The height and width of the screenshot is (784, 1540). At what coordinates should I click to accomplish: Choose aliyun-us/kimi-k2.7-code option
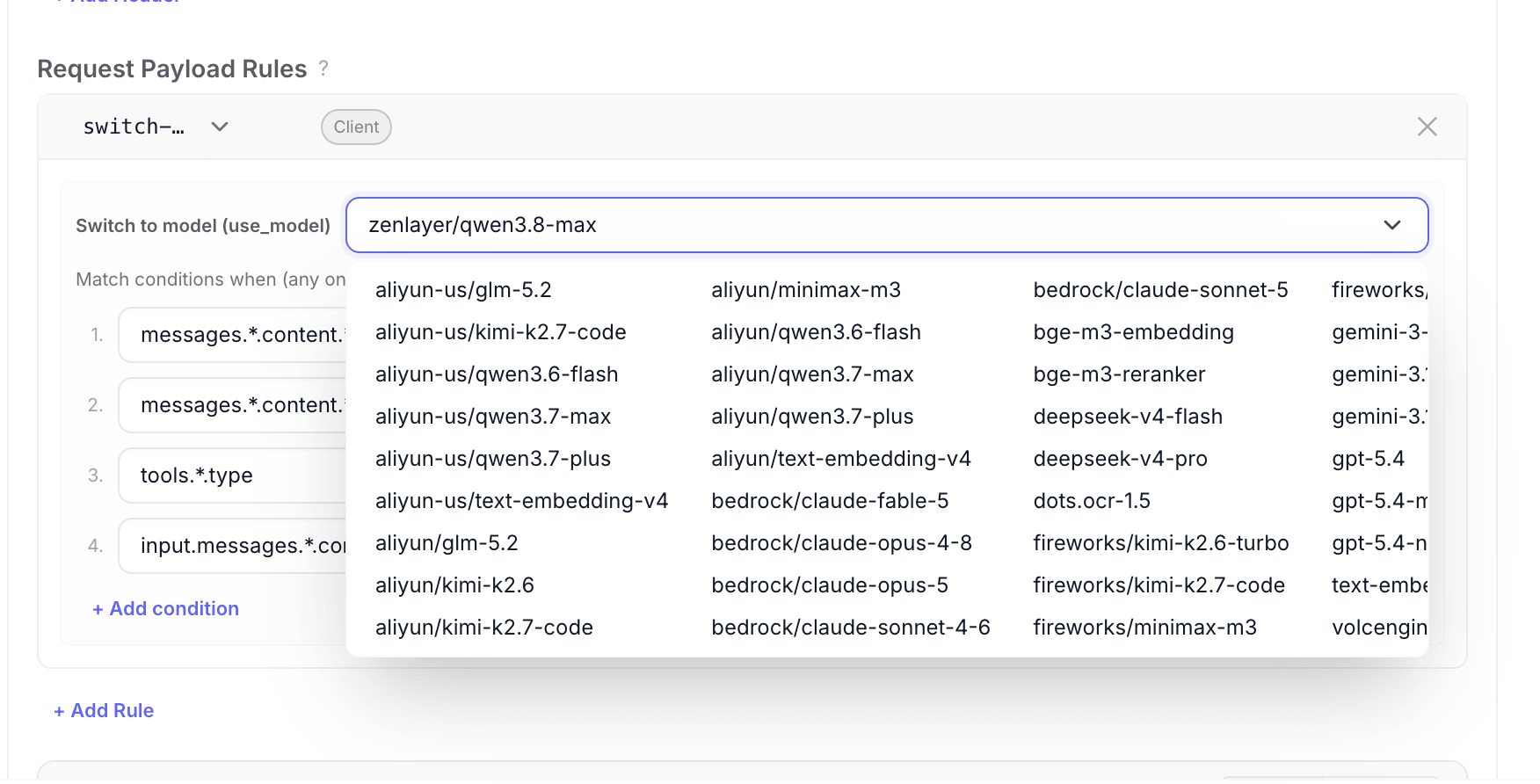click(500, 332)
